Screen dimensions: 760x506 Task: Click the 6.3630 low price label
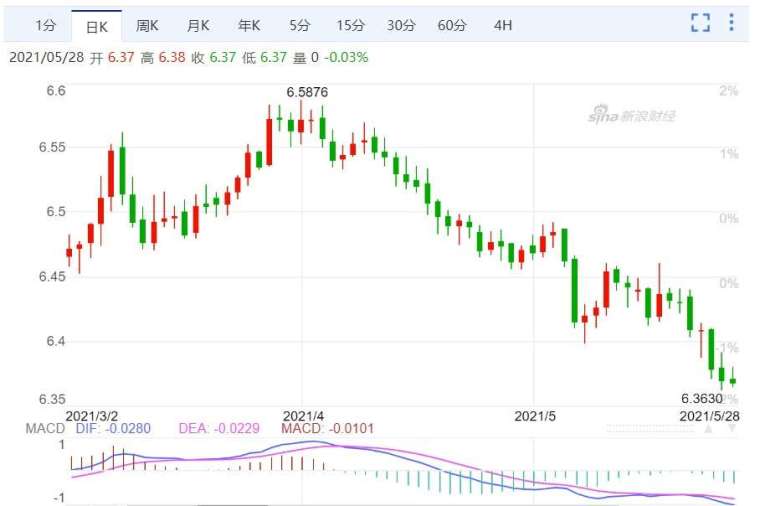(702, 398)
